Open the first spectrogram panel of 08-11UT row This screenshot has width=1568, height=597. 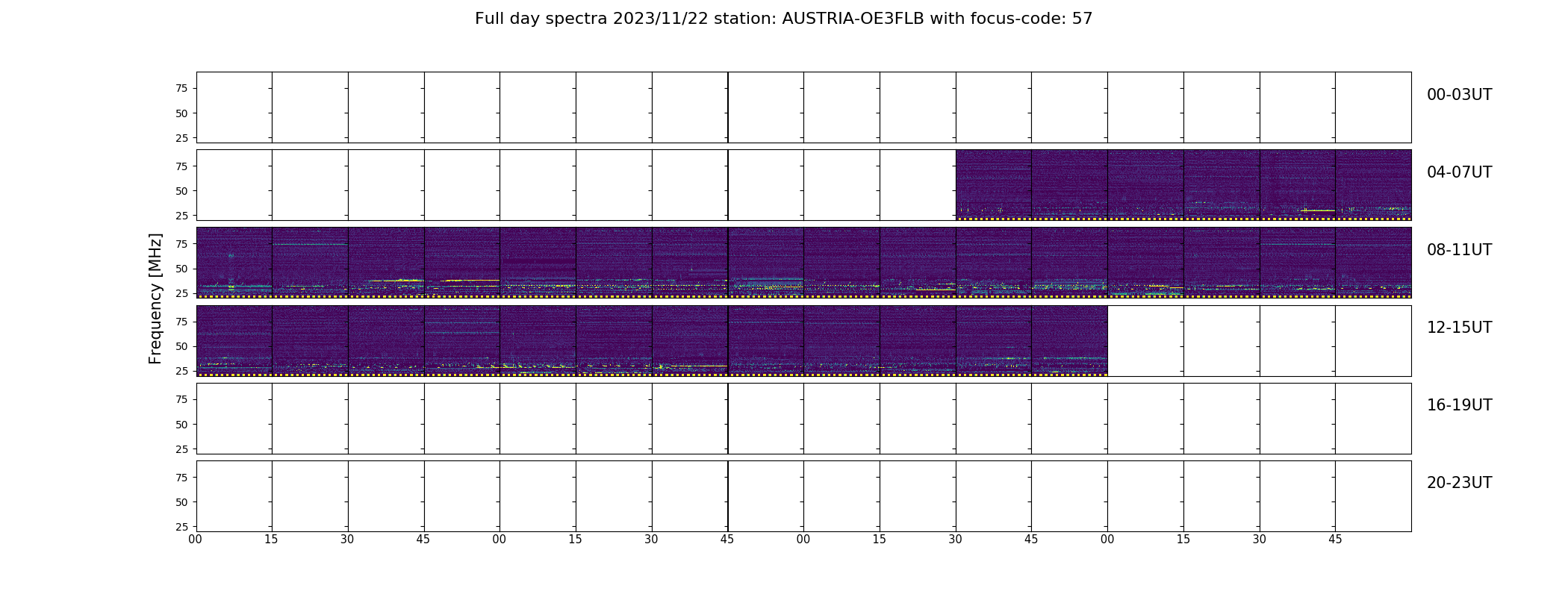[234, 263]
